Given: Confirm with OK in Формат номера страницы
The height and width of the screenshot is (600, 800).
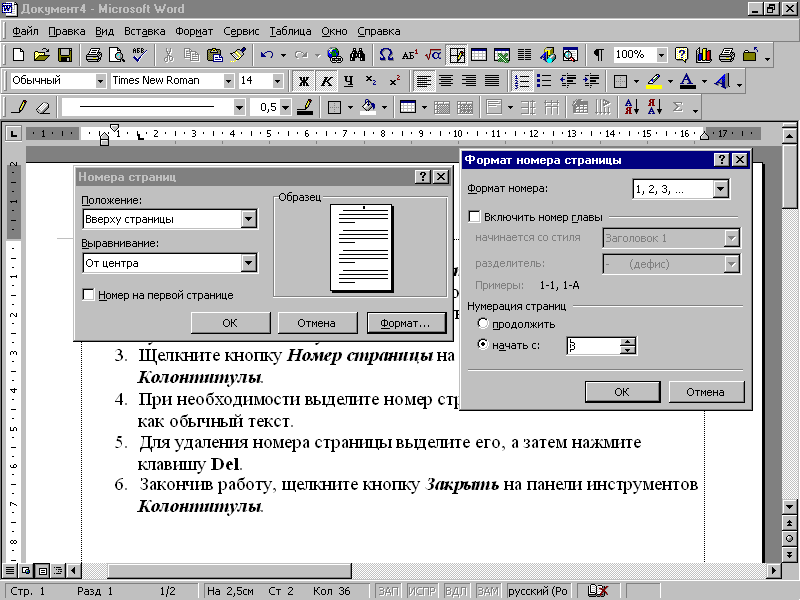Looking at the screenshot, I should point(622,392).
